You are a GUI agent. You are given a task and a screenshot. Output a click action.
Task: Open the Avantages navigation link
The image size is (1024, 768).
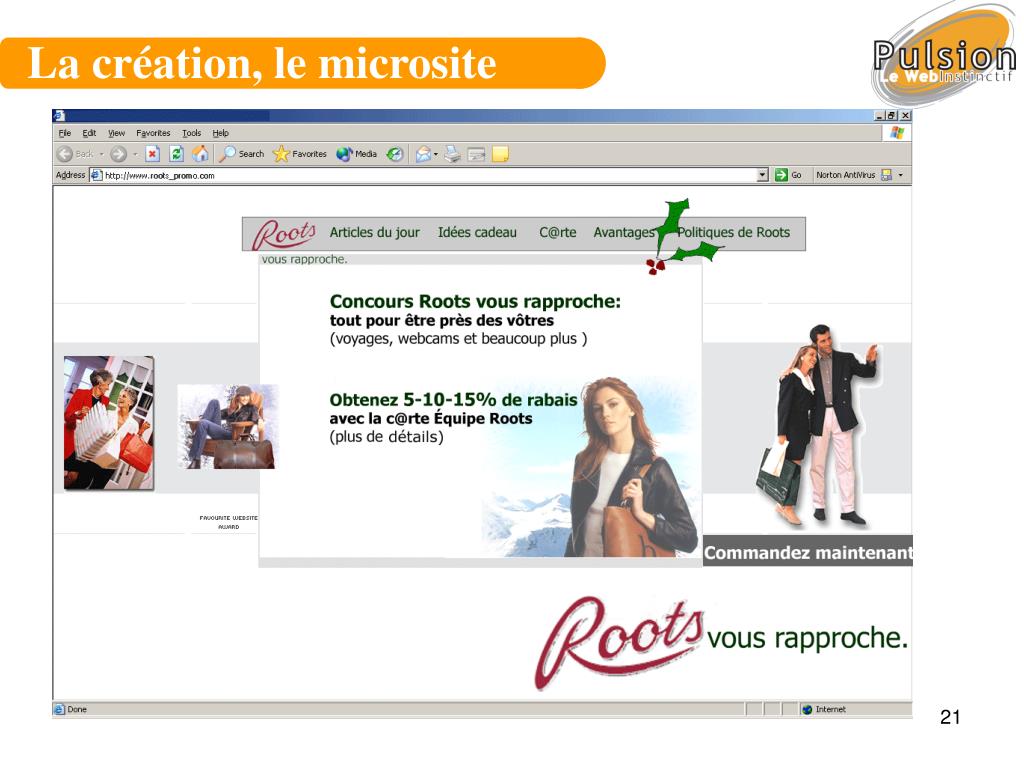pos(624,232)
